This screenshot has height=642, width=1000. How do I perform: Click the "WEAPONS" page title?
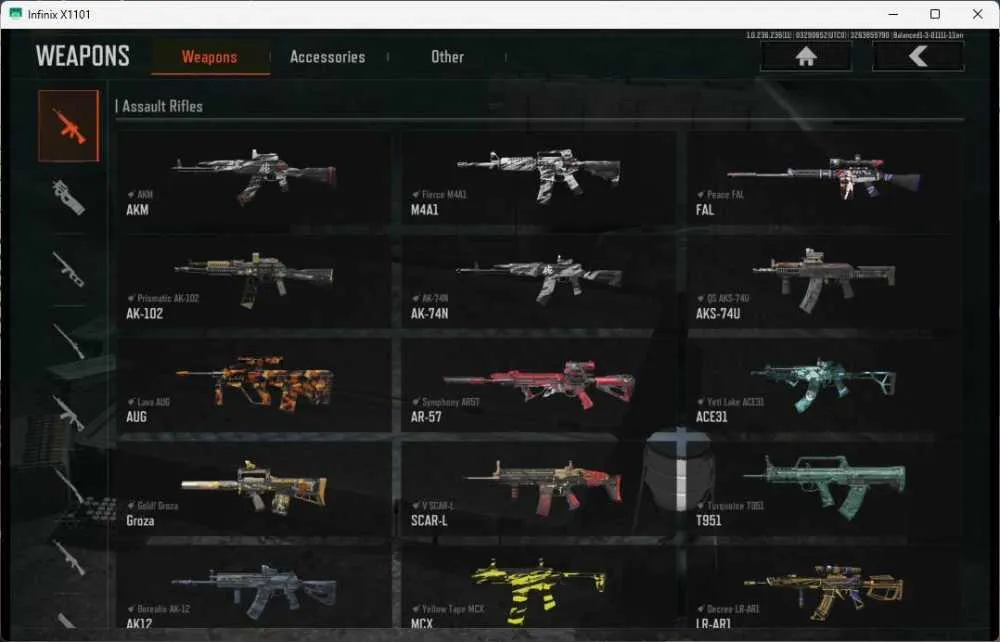[83, 56]
